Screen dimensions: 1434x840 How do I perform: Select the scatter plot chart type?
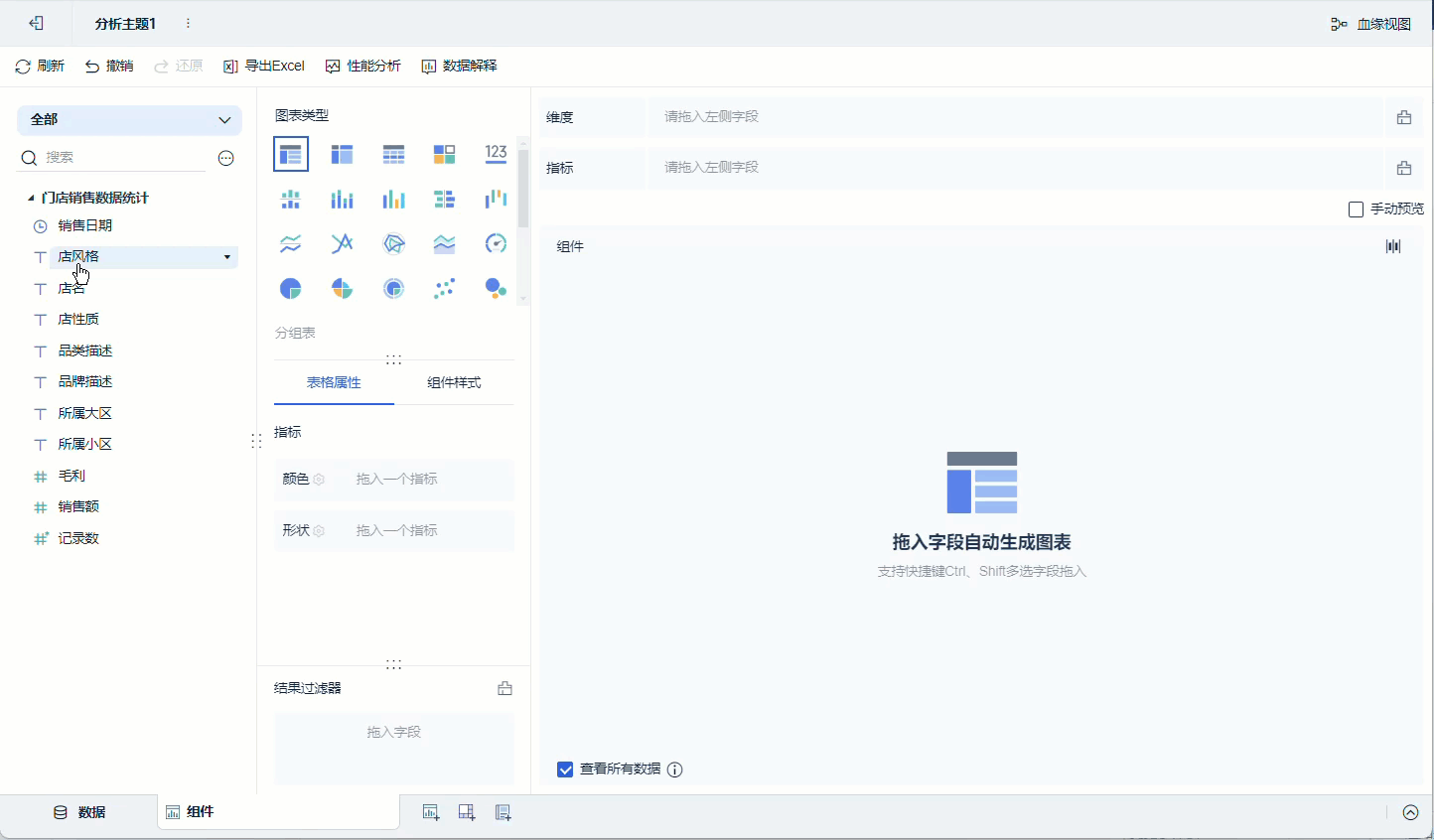[x=444, y=288]
